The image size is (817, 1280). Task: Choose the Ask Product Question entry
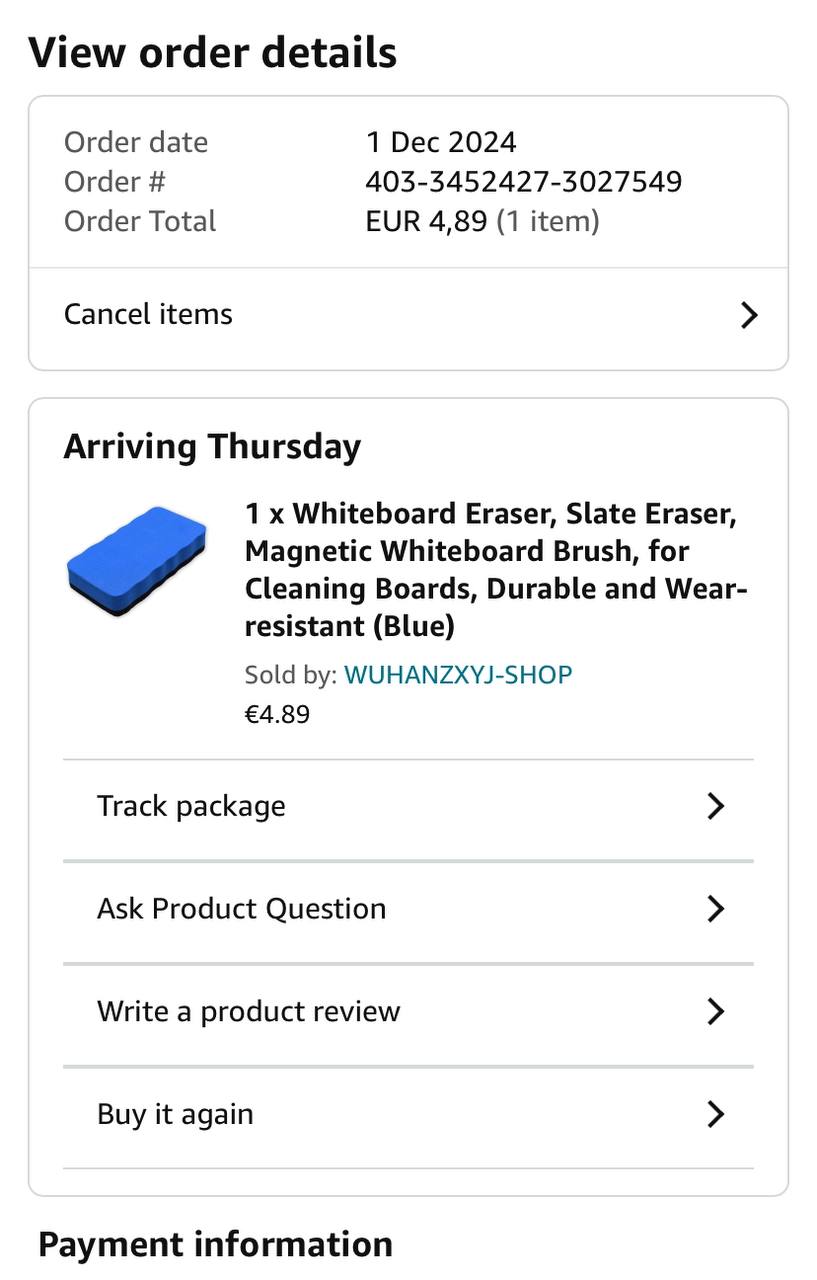(241, 908)
